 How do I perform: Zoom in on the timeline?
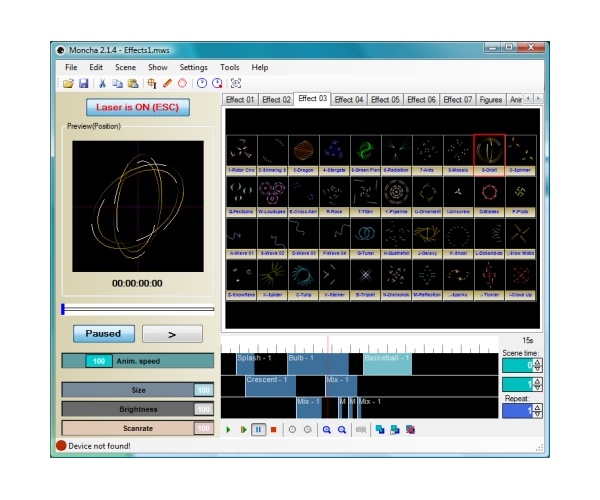326,430
